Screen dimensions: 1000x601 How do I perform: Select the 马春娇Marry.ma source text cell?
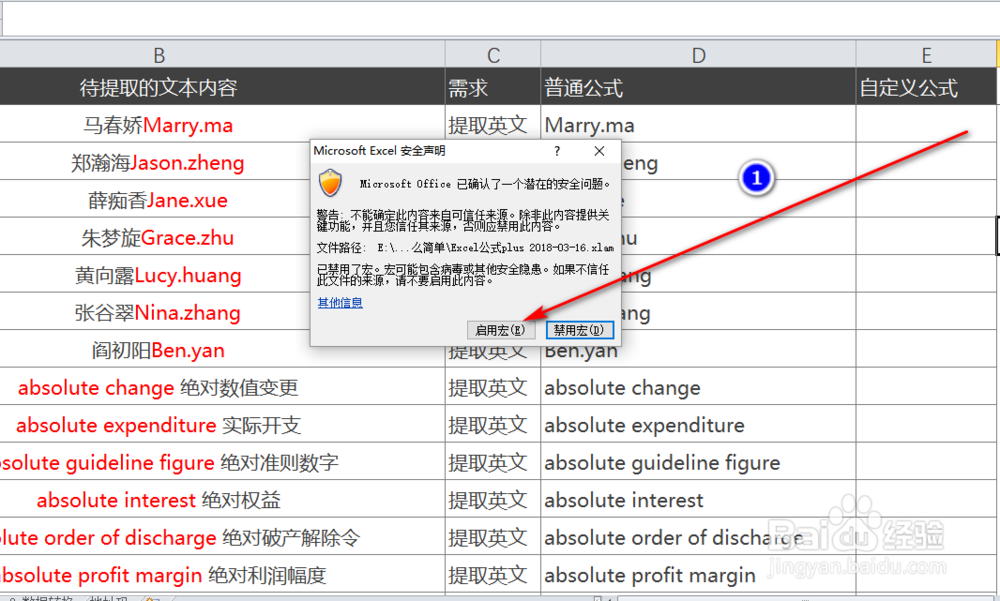pos(159,124)
